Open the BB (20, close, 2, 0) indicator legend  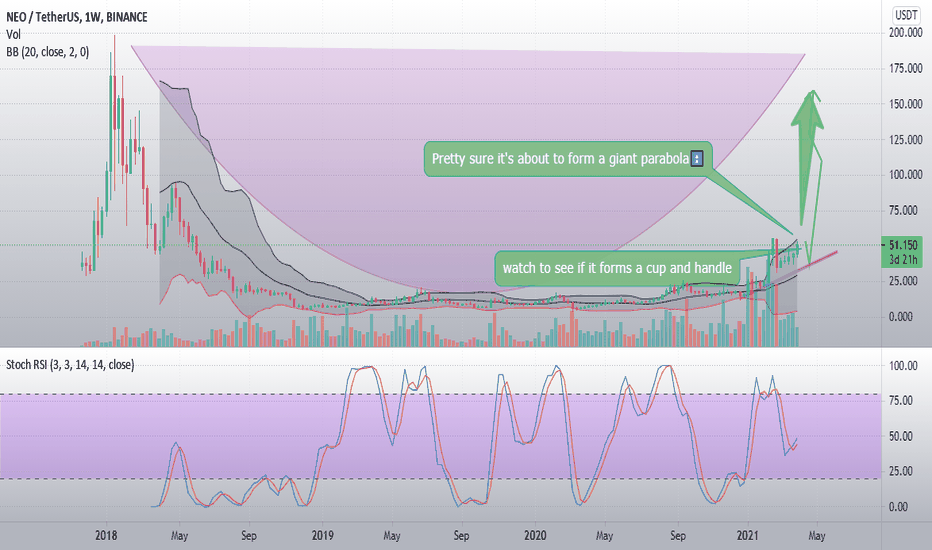(x=48, y=52)
